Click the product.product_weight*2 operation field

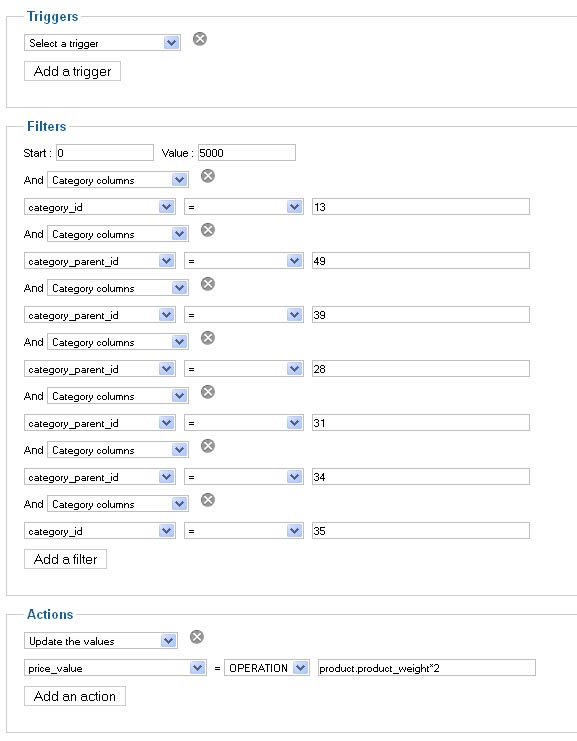click(x=427, y=668)
